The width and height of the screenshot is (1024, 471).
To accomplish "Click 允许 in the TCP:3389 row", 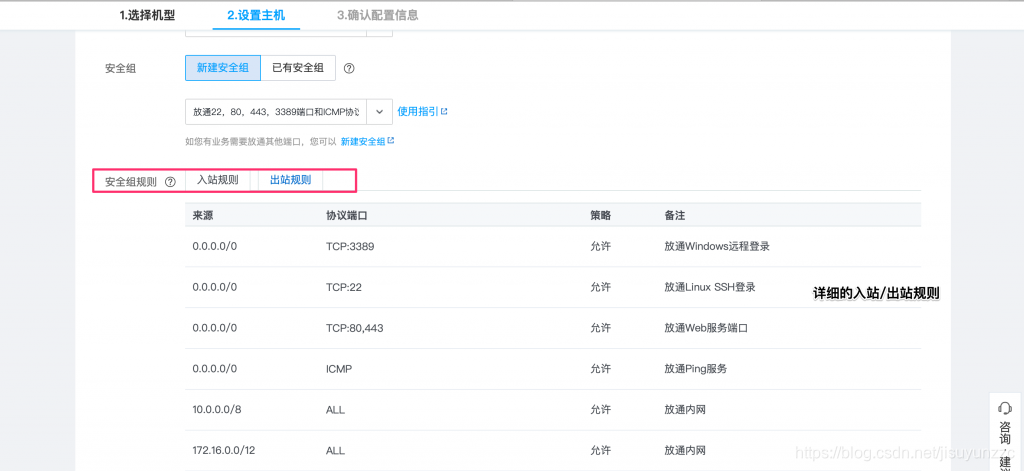I will (x=601, y=247).
